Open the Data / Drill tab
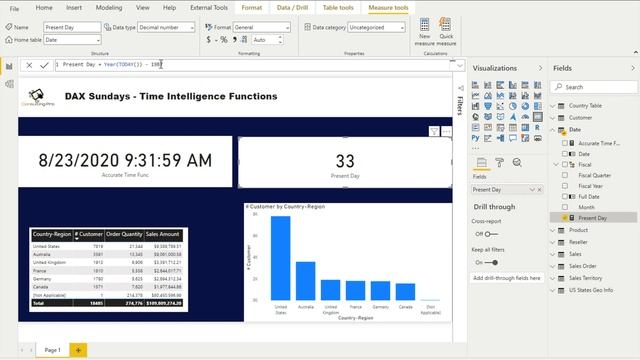Viewport: 640px width, 360px height. (292, 8)
